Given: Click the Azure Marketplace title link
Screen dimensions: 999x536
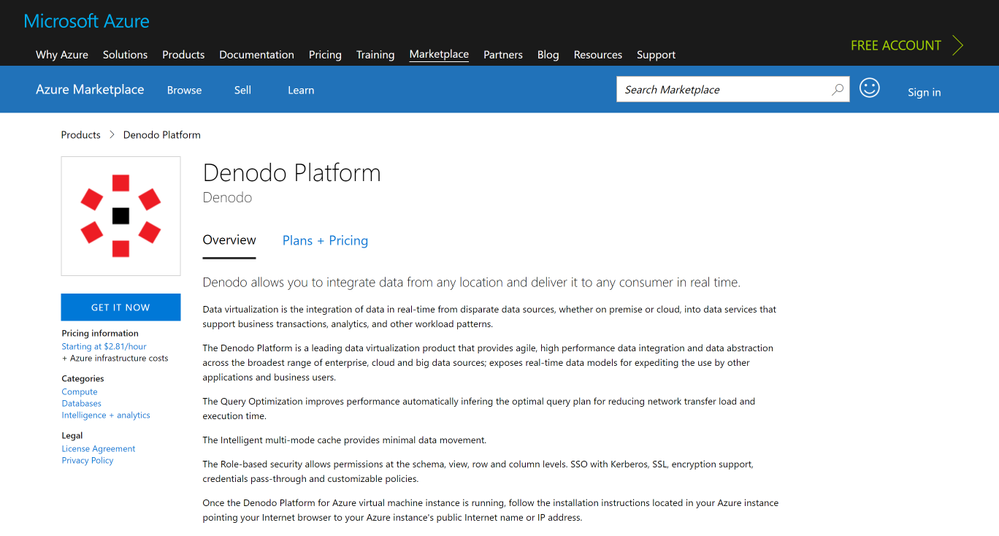Looking at the screenshot, I should pyautogui.click(x=90, y=89).
